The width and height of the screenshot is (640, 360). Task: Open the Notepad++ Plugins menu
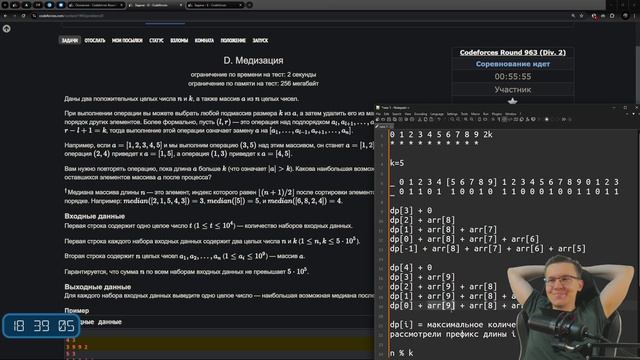pos(497,114)
